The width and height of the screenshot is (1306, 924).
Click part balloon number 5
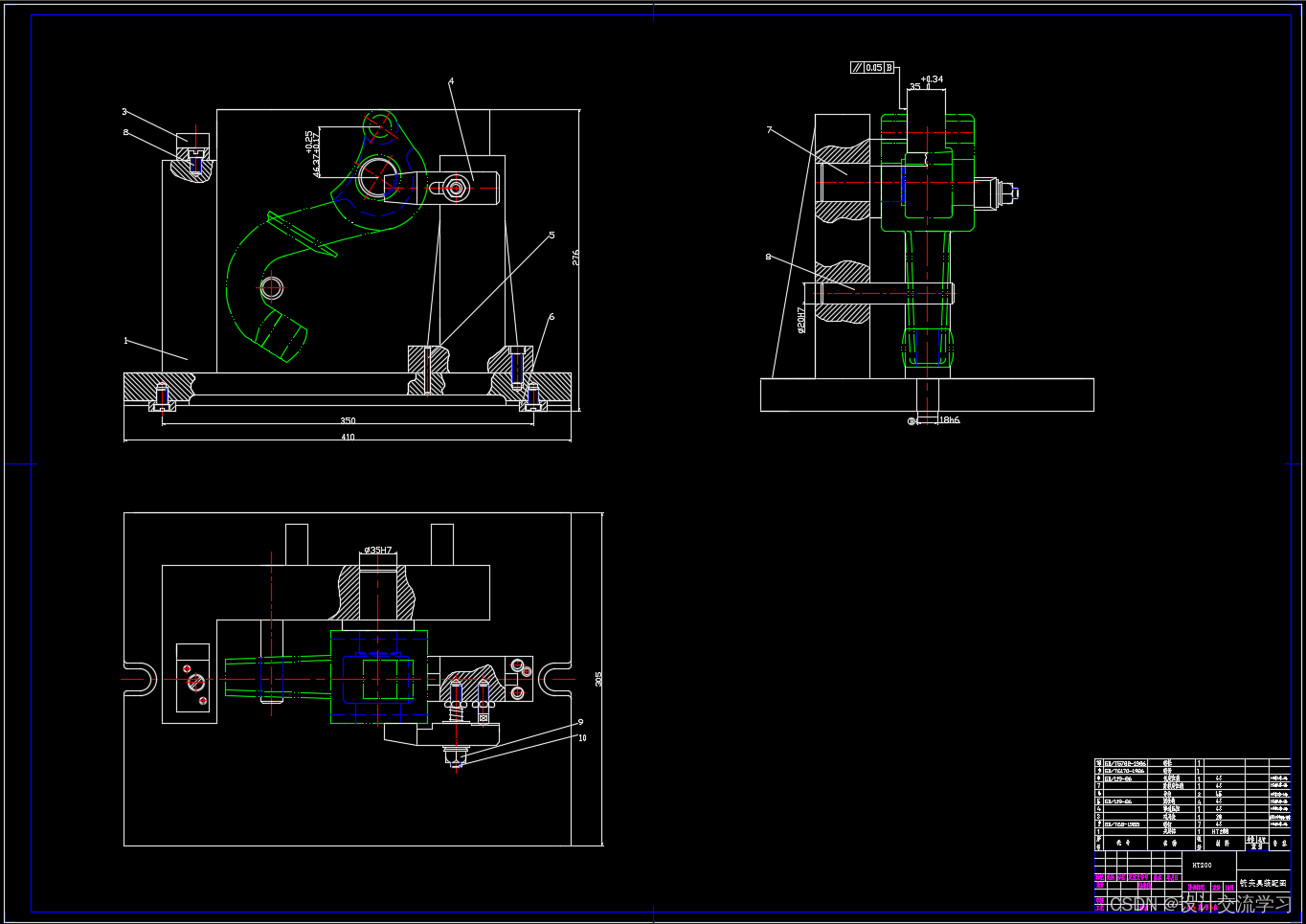552,235
